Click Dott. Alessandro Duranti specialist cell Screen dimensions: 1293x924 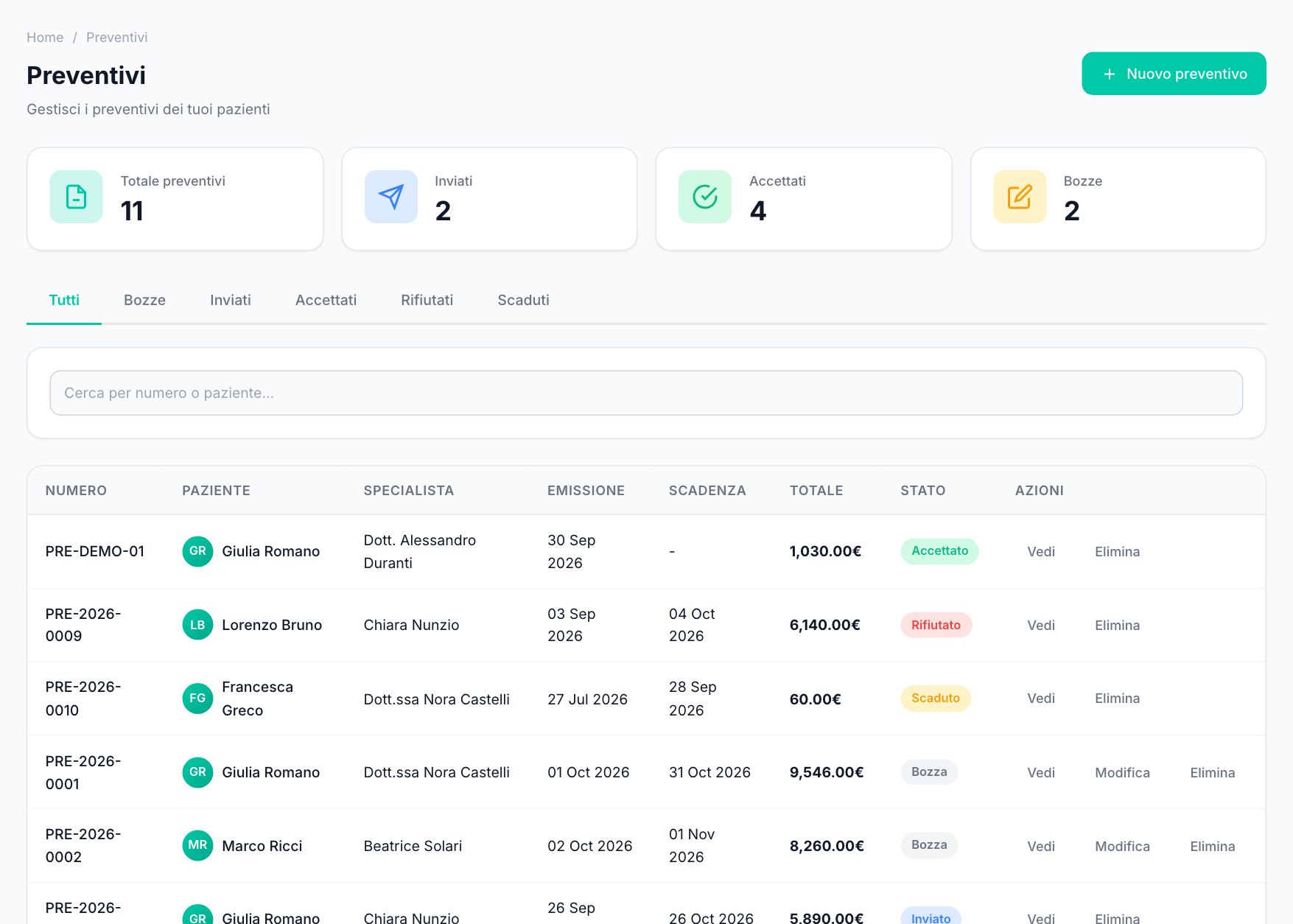click(420, 551)
